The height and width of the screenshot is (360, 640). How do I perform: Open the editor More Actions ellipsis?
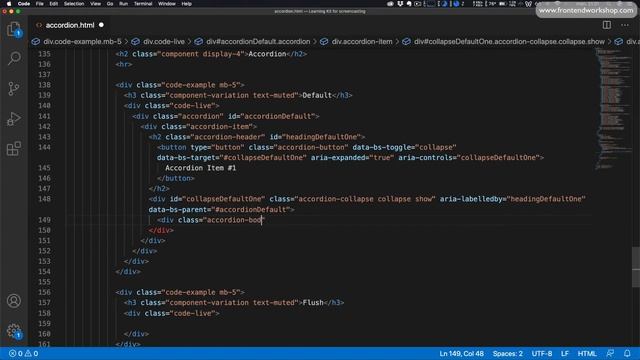625,25
